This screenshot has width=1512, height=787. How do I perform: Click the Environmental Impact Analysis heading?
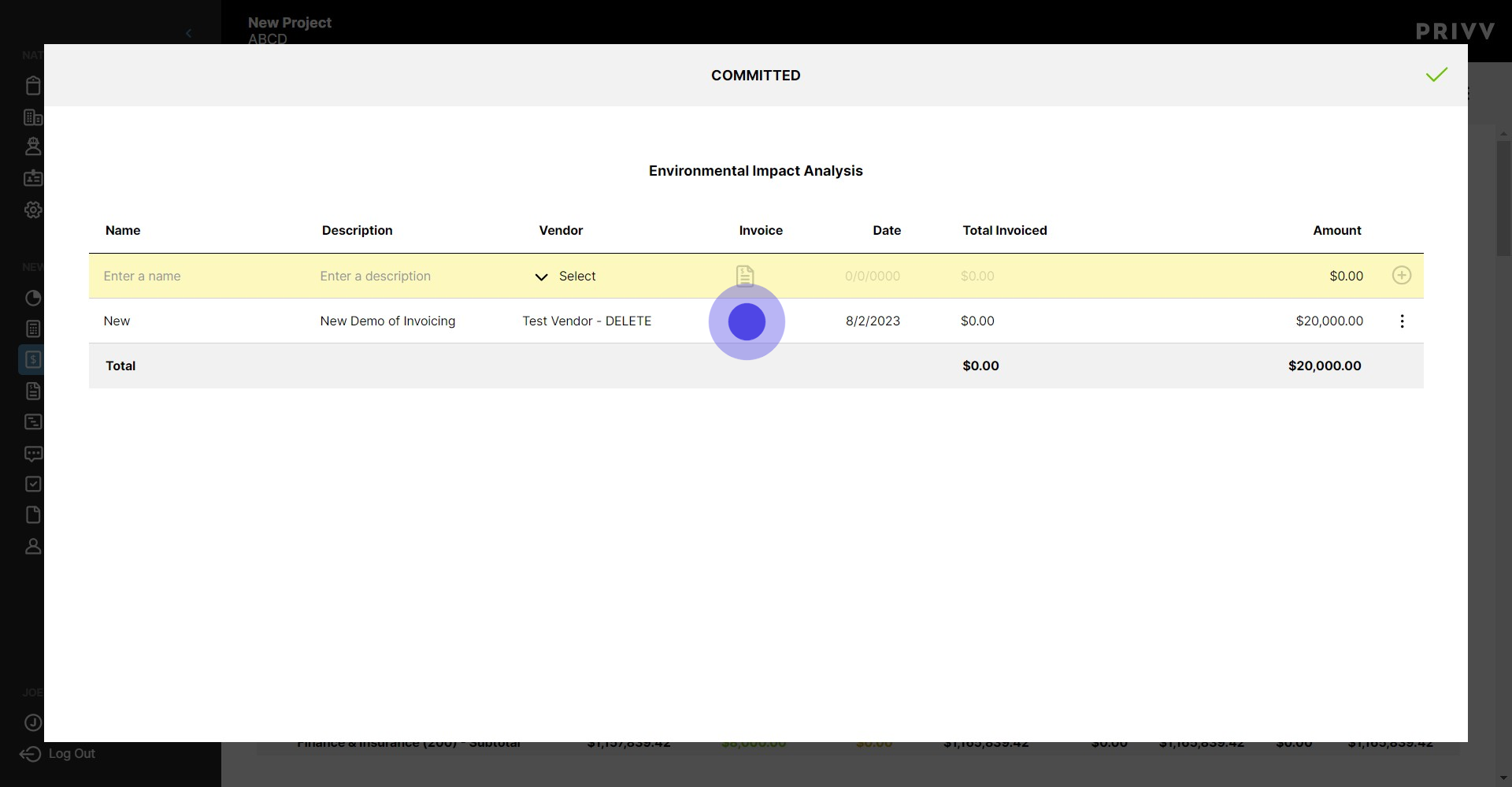coord(756,171)
